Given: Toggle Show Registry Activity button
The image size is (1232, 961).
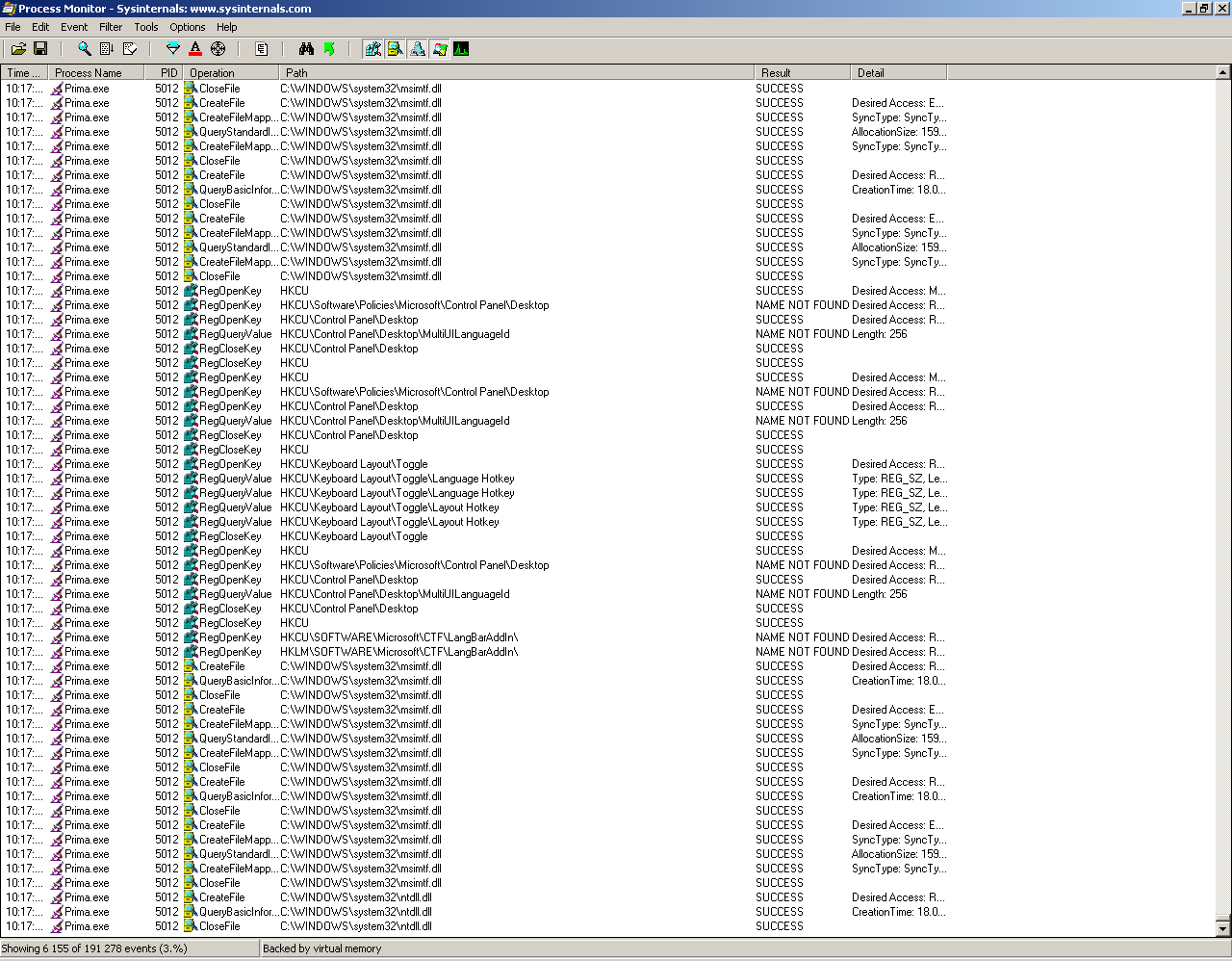Looking at the screenshot, I should [x=372, y=49].
